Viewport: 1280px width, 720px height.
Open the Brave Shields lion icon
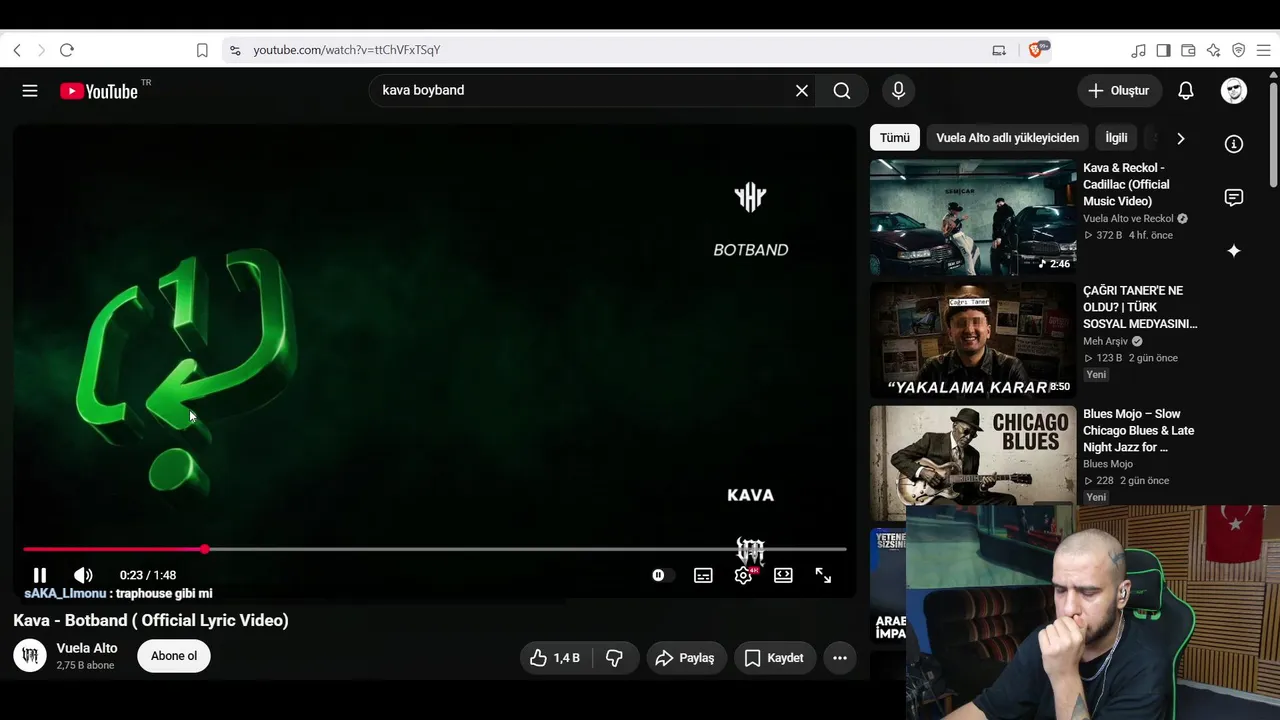pyautogui.click(x=1036, y=50)
